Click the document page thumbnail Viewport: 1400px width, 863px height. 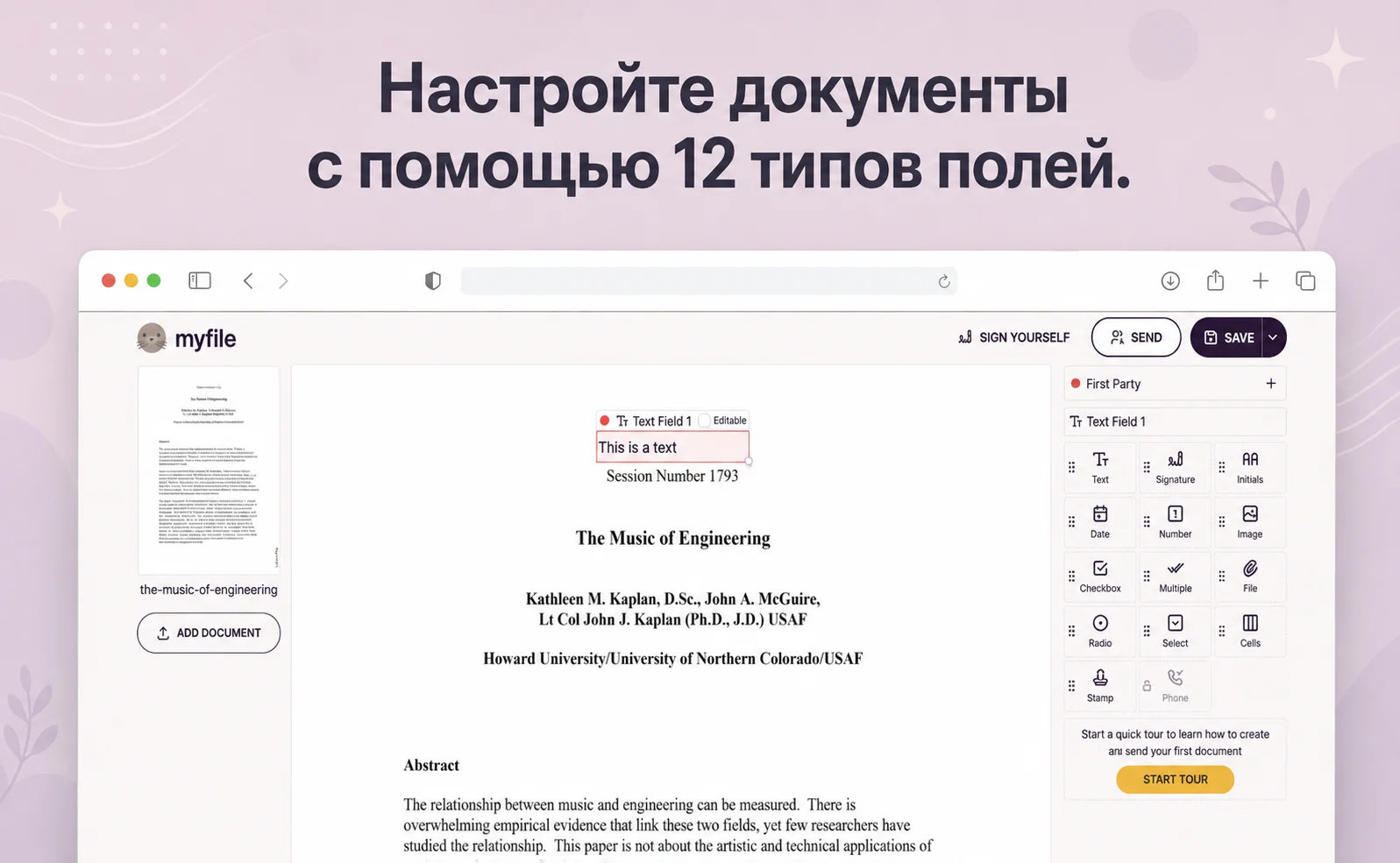pos(209,470)
